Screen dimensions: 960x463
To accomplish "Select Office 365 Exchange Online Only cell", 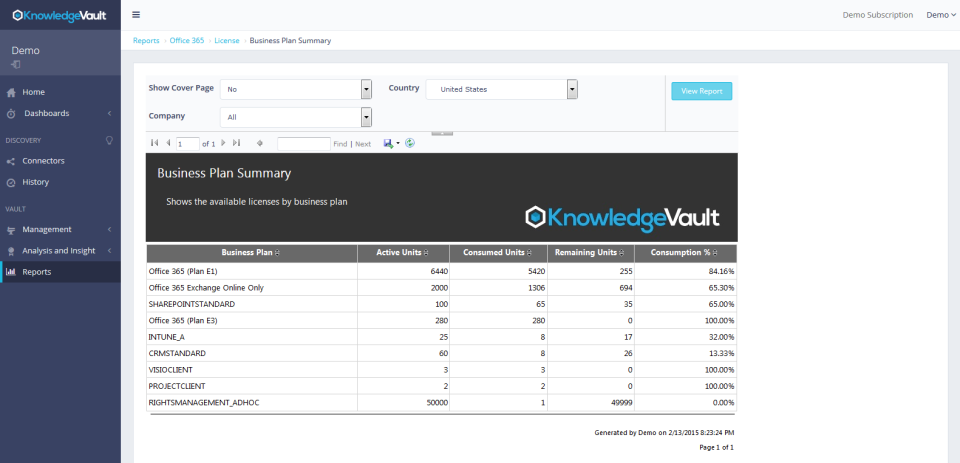I will click(206, 288).
